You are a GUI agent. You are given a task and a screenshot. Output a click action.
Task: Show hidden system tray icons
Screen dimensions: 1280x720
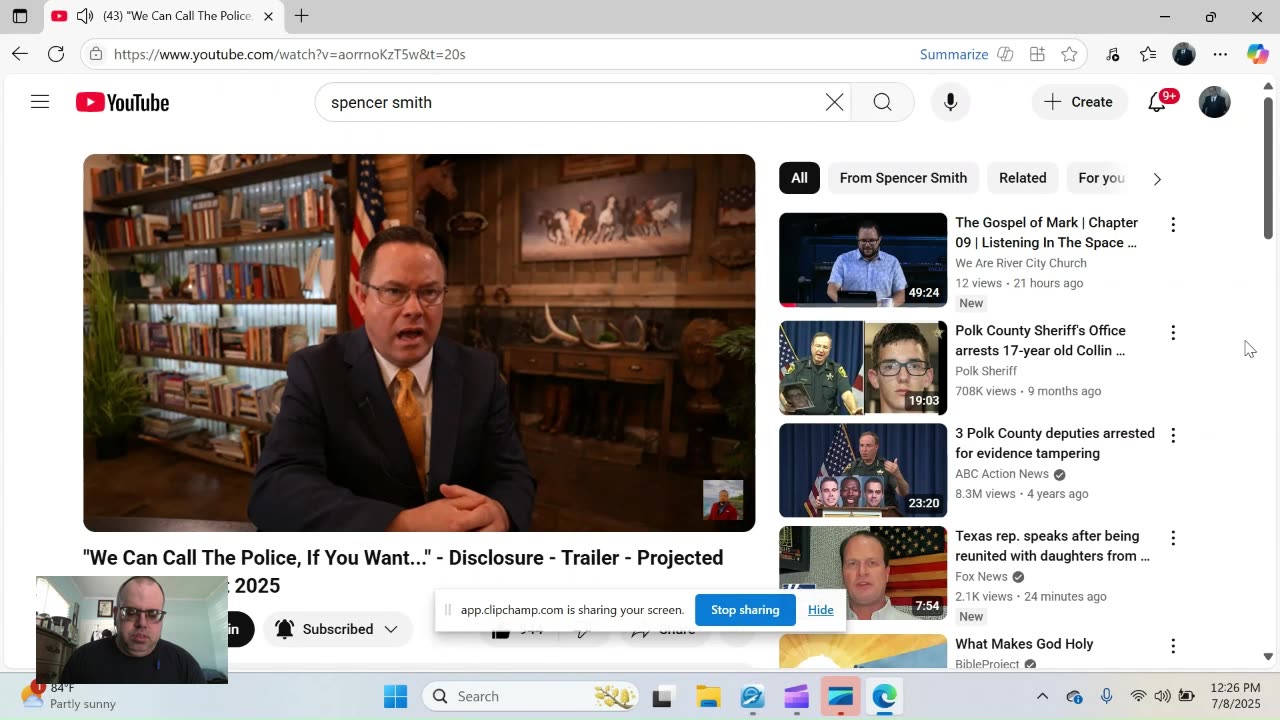[1042, 696]
